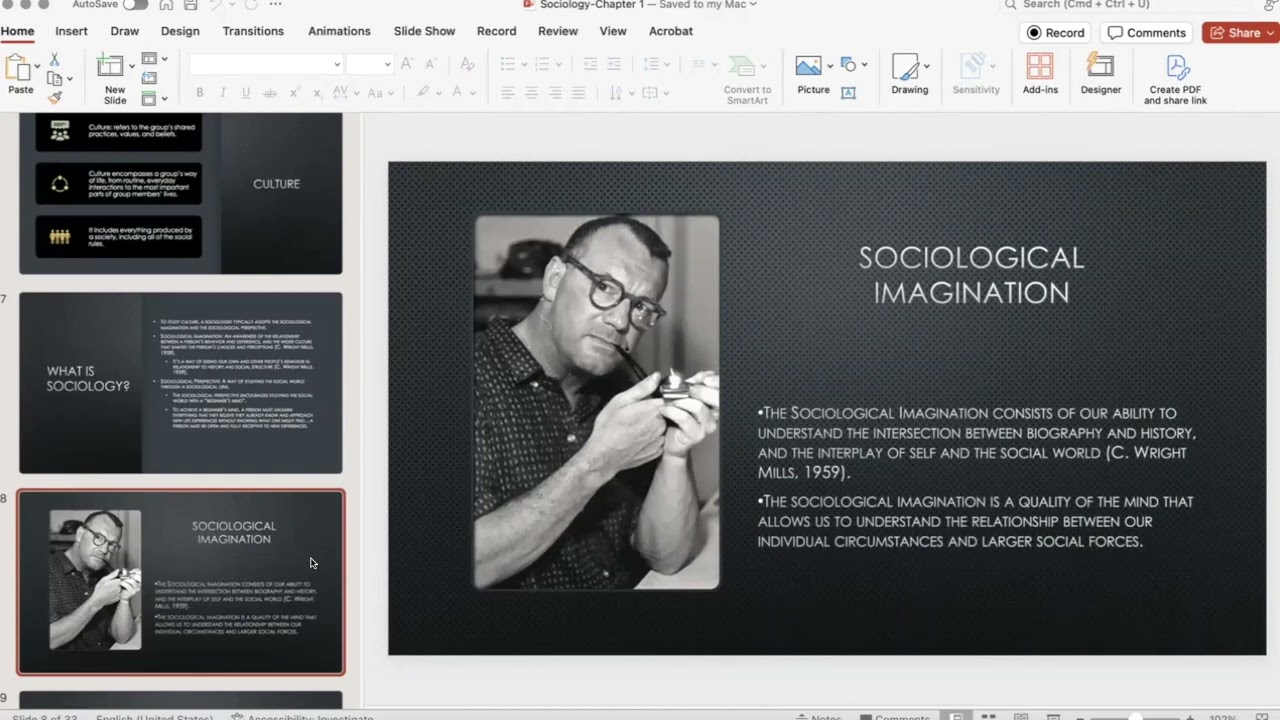Open the Line Spacing dropdown
The height and width of the screenshot is (720, 1280).
tap(656, 64)
